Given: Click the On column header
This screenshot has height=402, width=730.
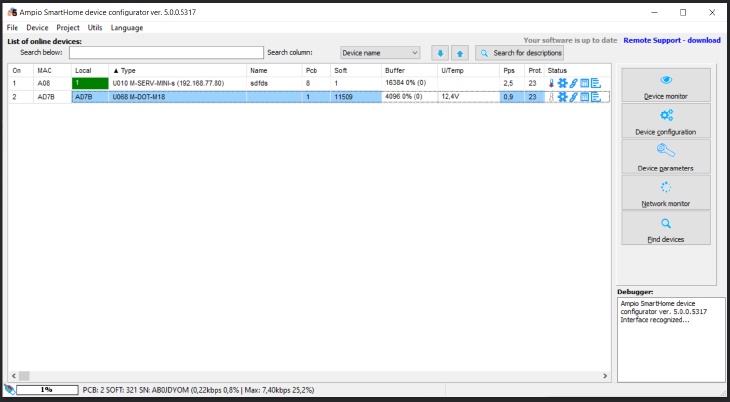Looking at the screenshot, I should [21, 70].
